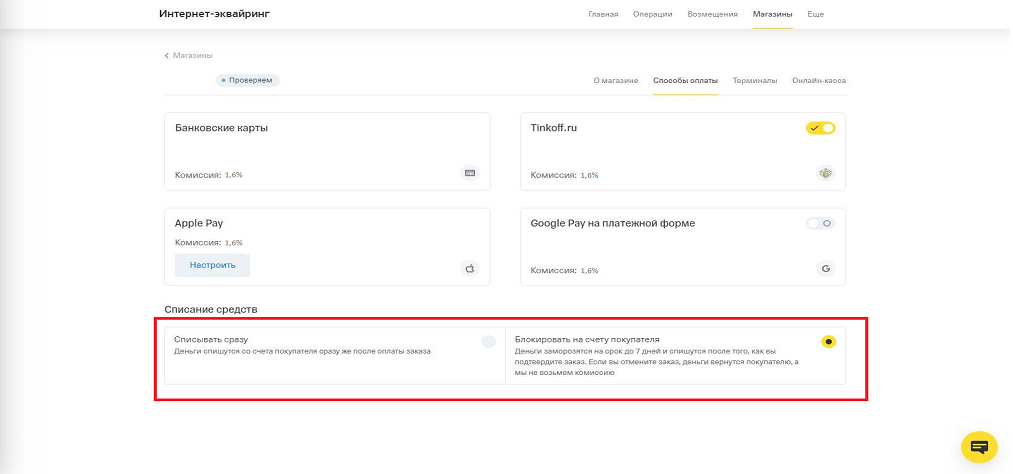Click the Деньги заморозятся на срок description
Screen dimensions: 1013x474
(x=657, y=362)
